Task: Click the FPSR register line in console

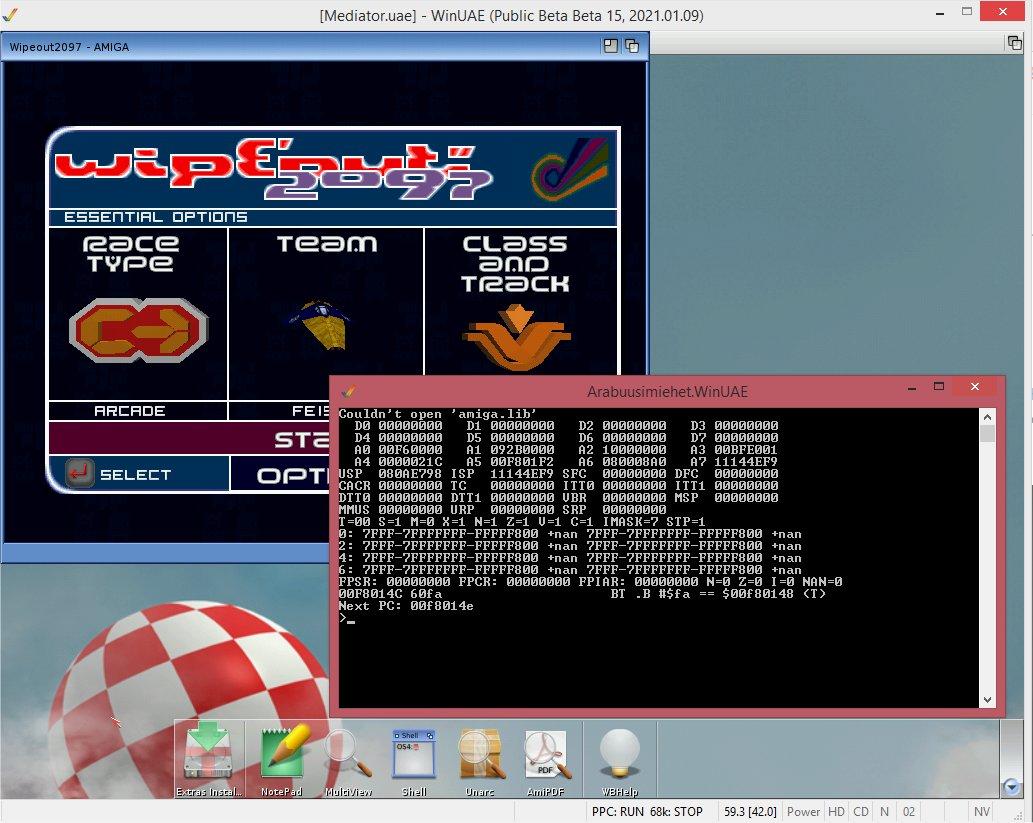Action: pos(590,582)
